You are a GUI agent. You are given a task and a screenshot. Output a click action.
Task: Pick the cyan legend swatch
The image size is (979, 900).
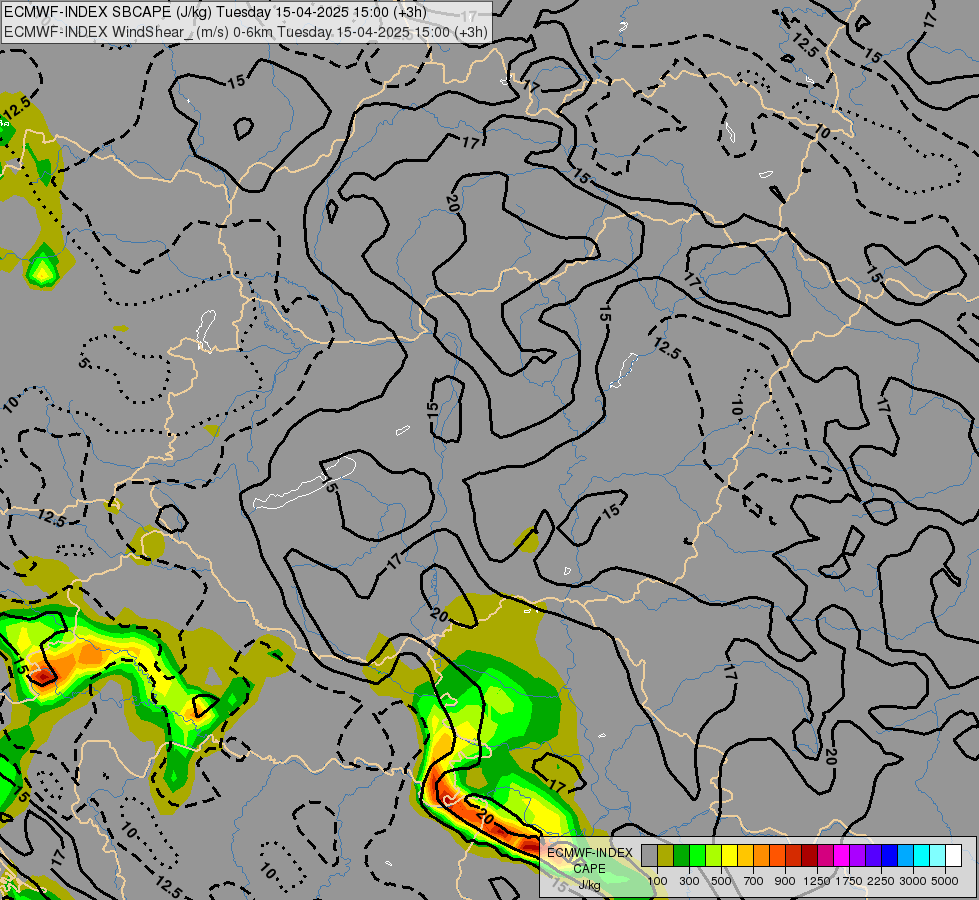pyautogui.click(x=922, y=855)
